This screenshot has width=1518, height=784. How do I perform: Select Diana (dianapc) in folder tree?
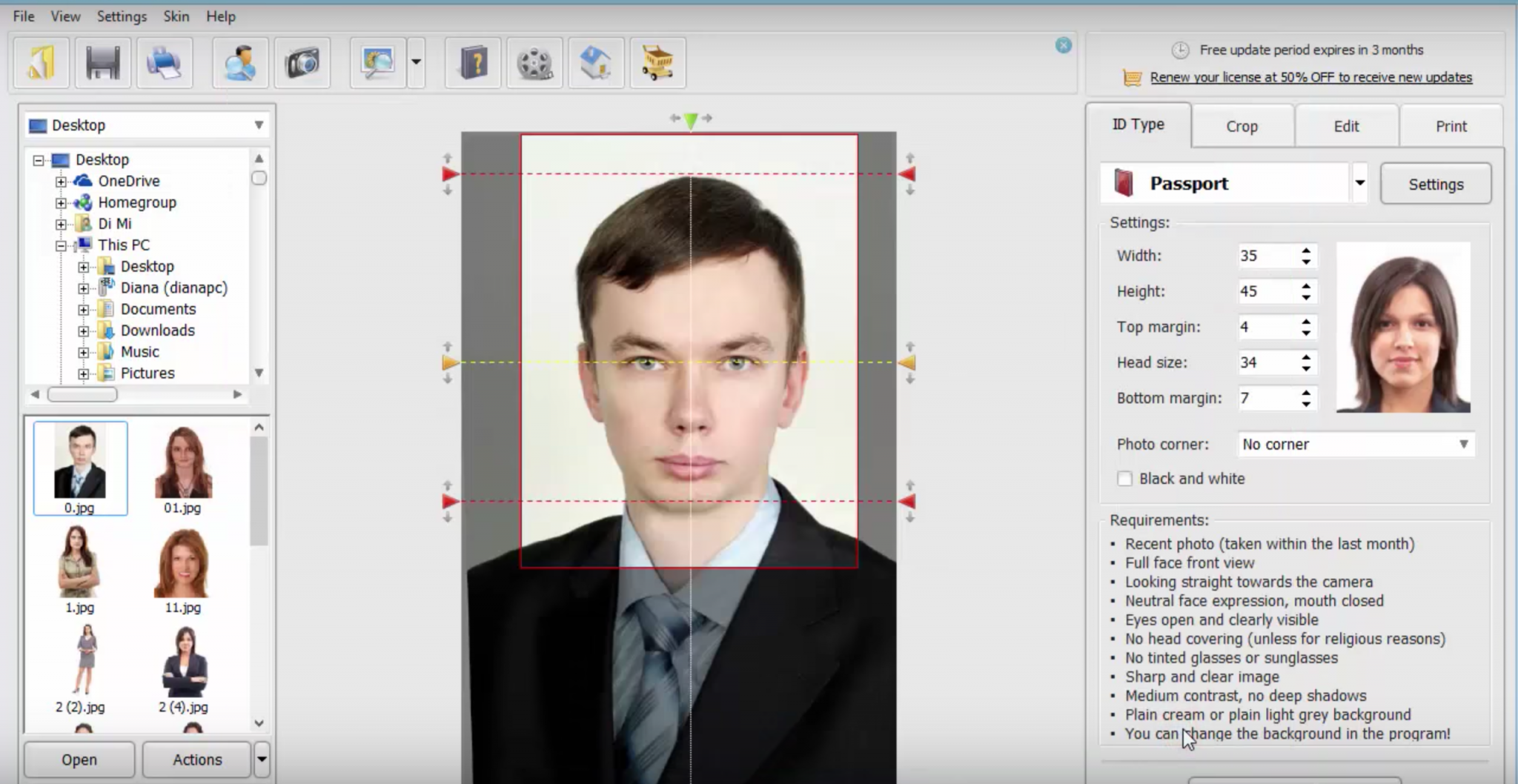(173, 288)
